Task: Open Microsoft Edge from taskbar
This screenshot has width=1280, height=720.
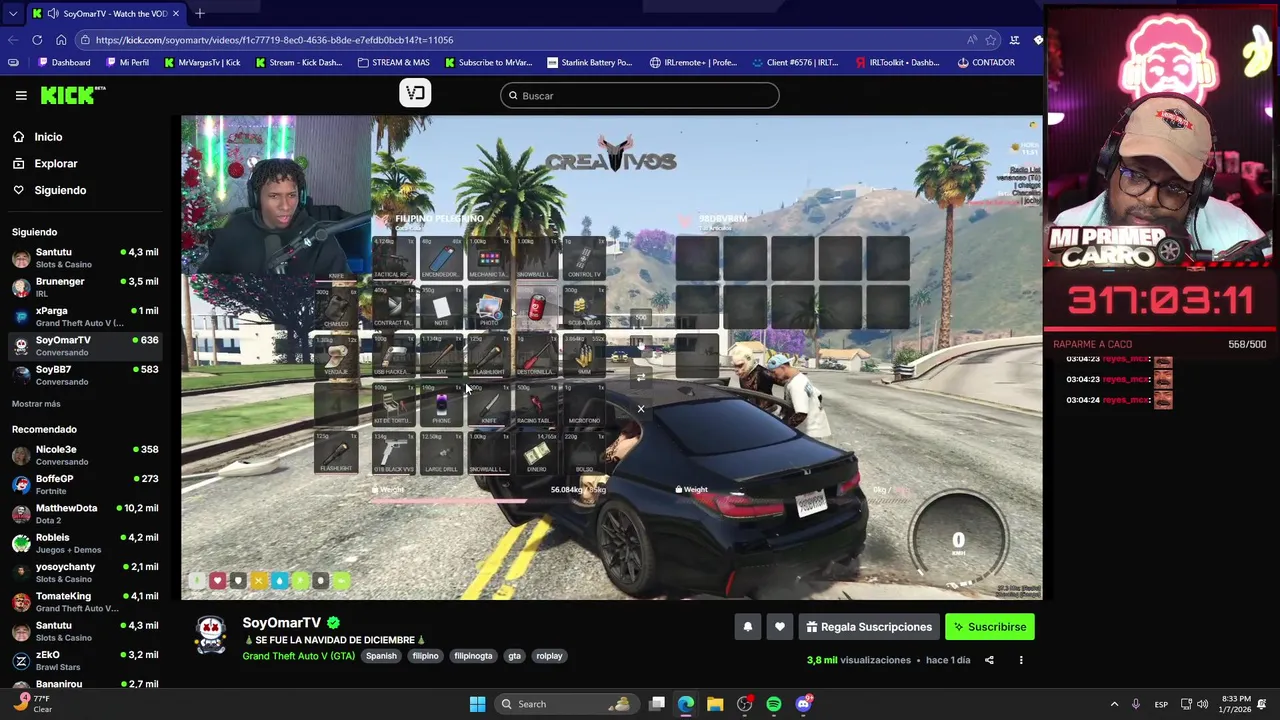Action: point(686,704)
